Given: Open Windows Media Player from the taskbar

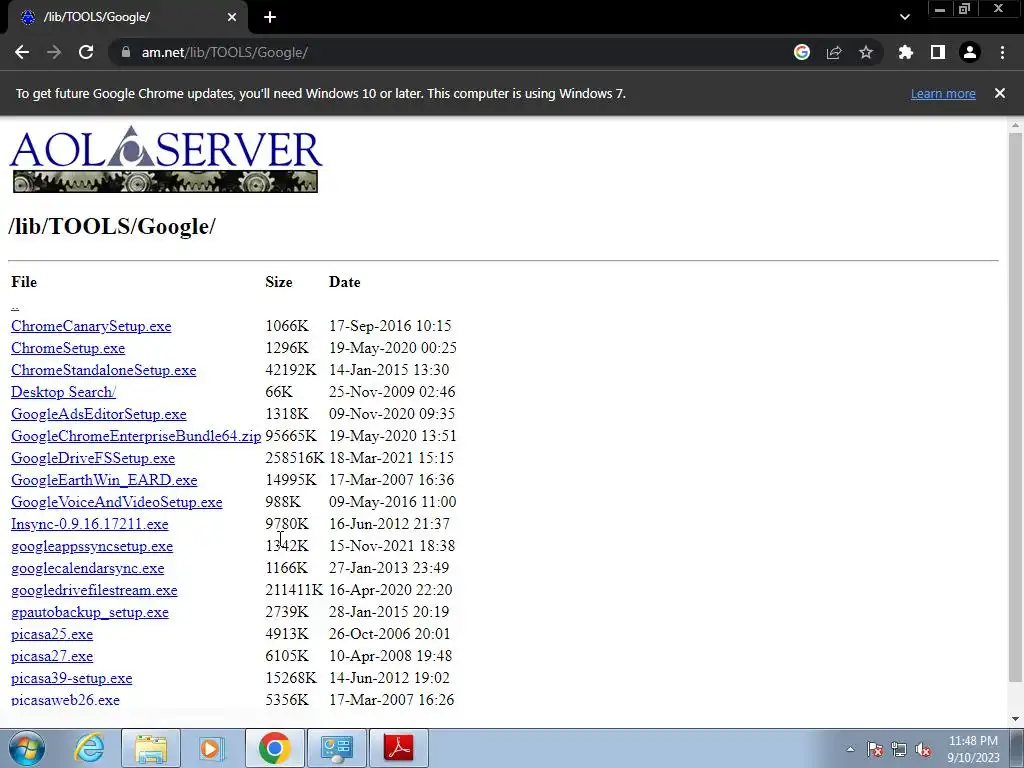Looking at the screenshot, I should 212,748.
